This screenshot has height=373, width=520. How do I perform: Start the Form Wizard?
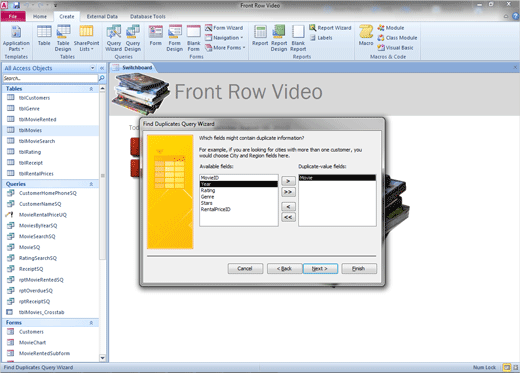point(224,28)
